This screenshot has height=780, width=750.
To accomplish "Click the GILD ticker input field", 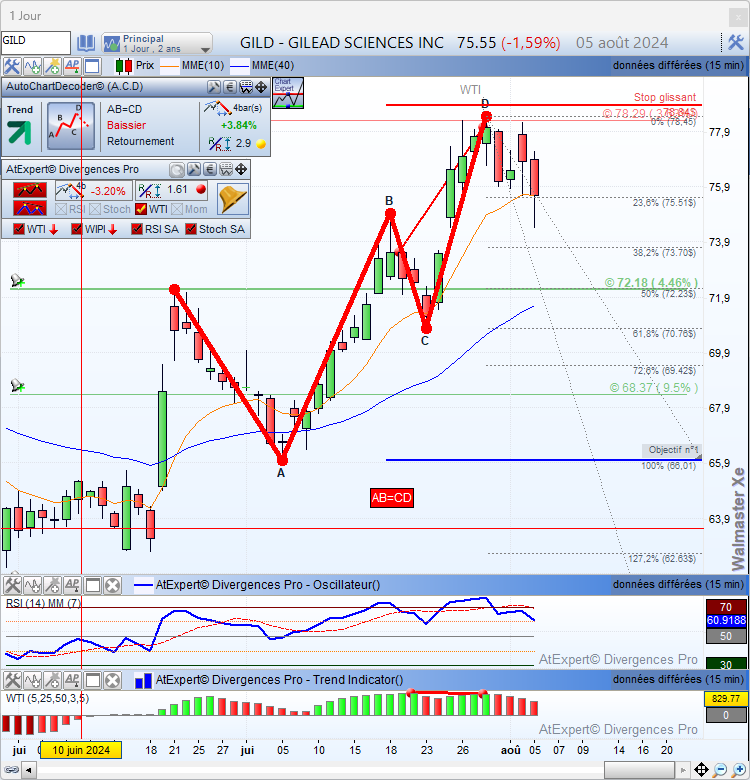I will click(36, 42).
